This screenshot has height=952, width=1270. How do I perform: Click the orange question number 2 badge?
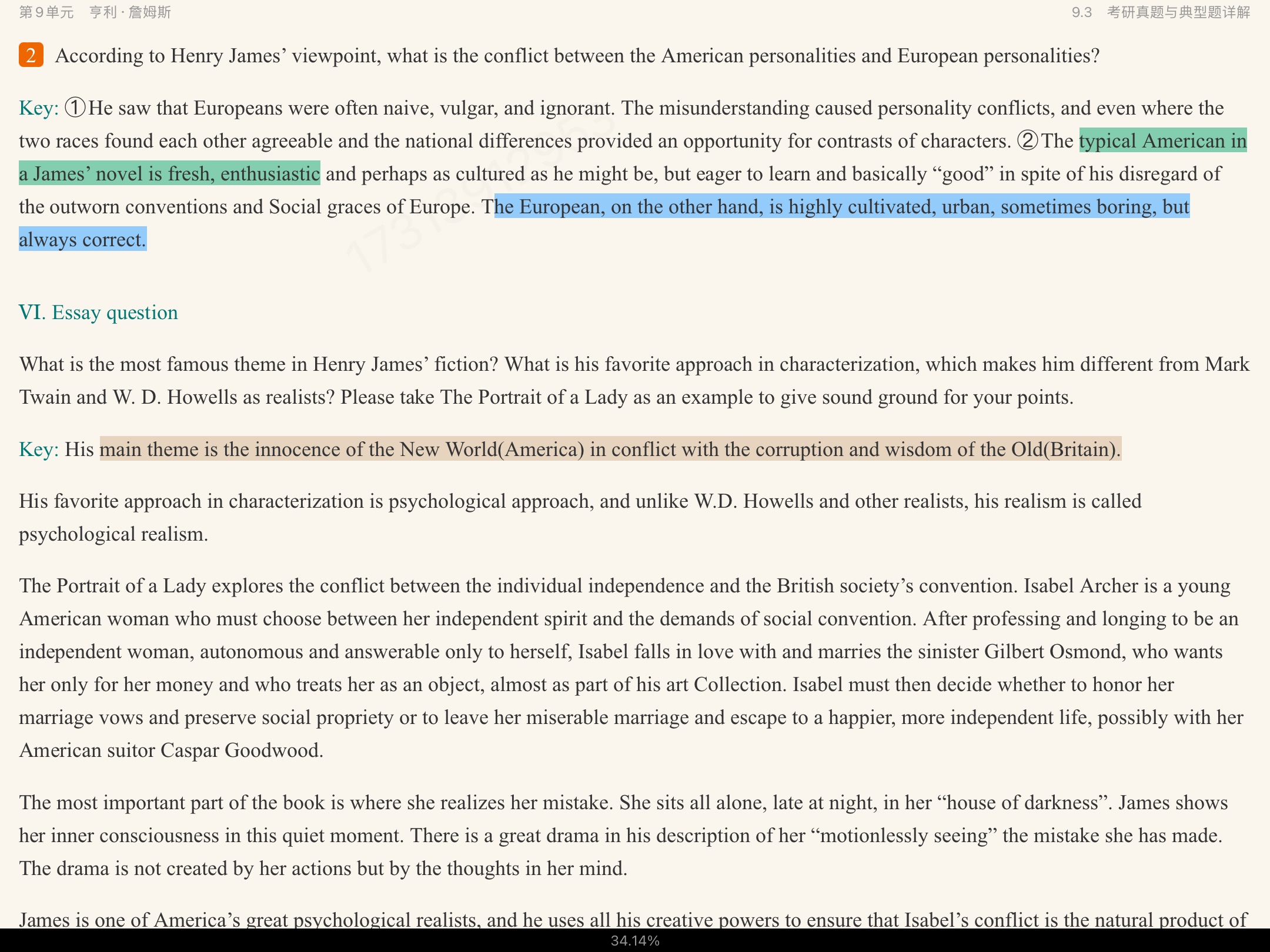tap(31, 55)
